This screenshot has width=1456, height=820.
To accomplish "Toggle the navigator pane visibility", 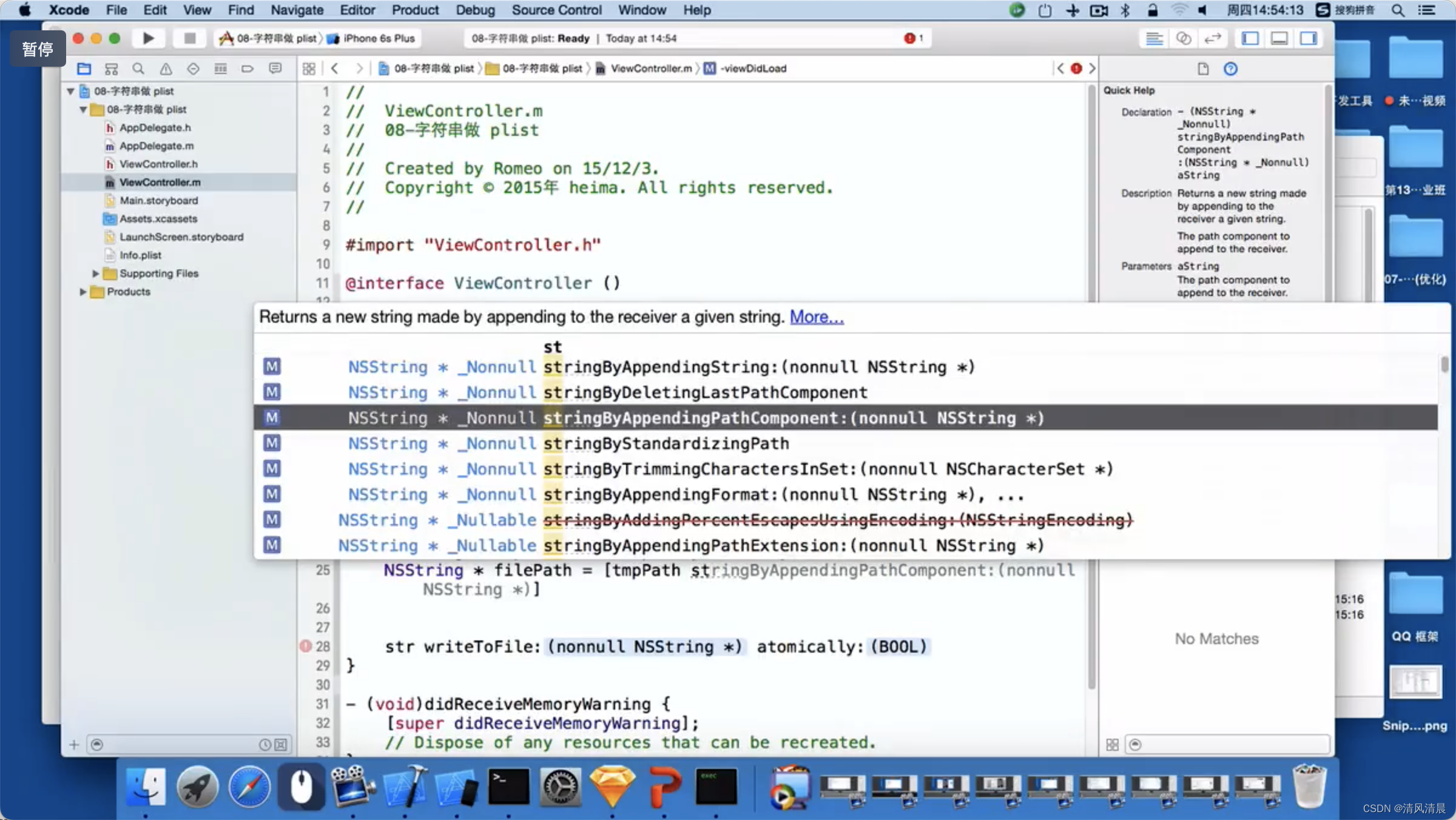I will pyautogui.click(x=1250, y=38).
